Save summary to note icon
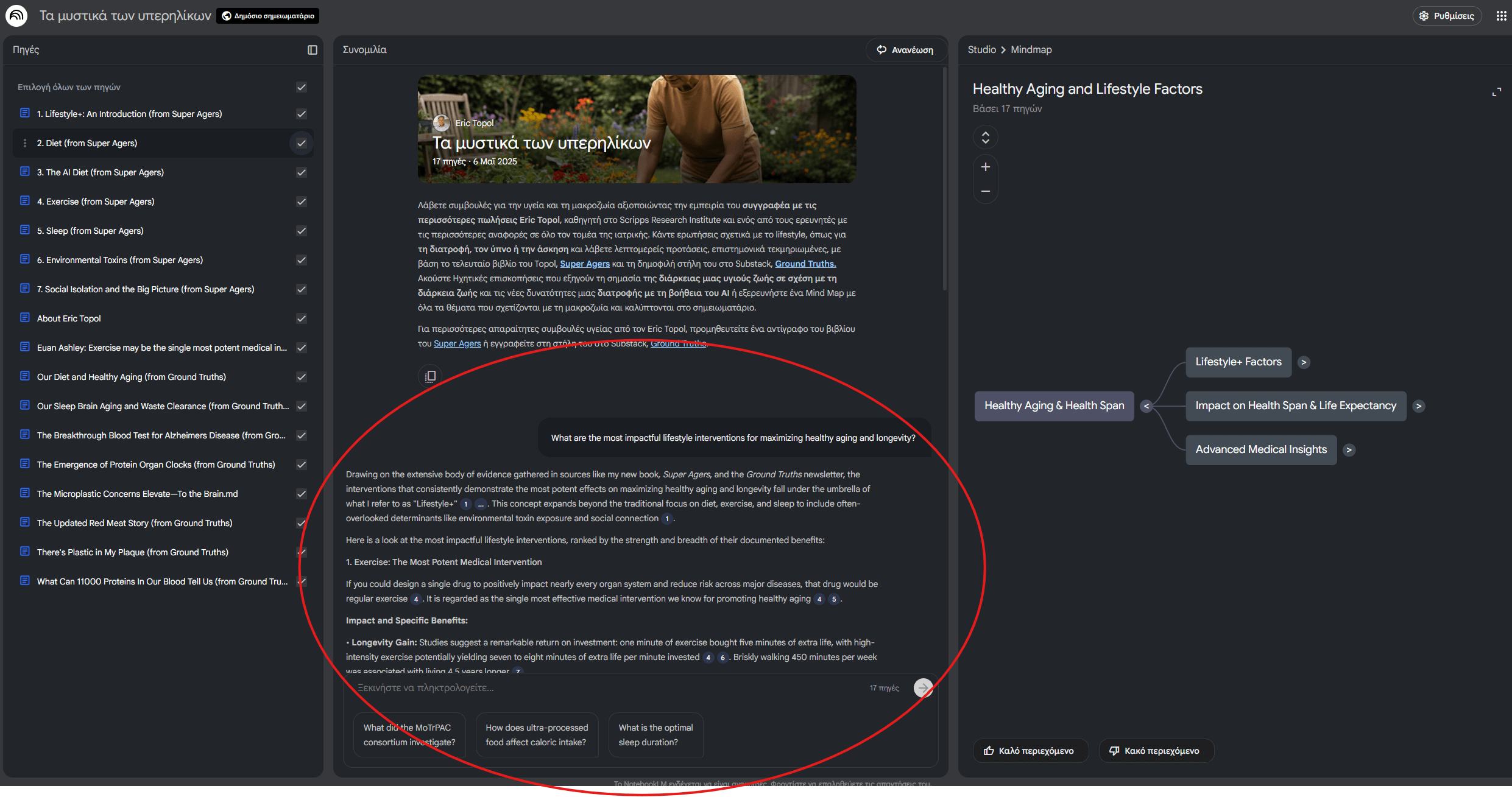 pos(430,376)
